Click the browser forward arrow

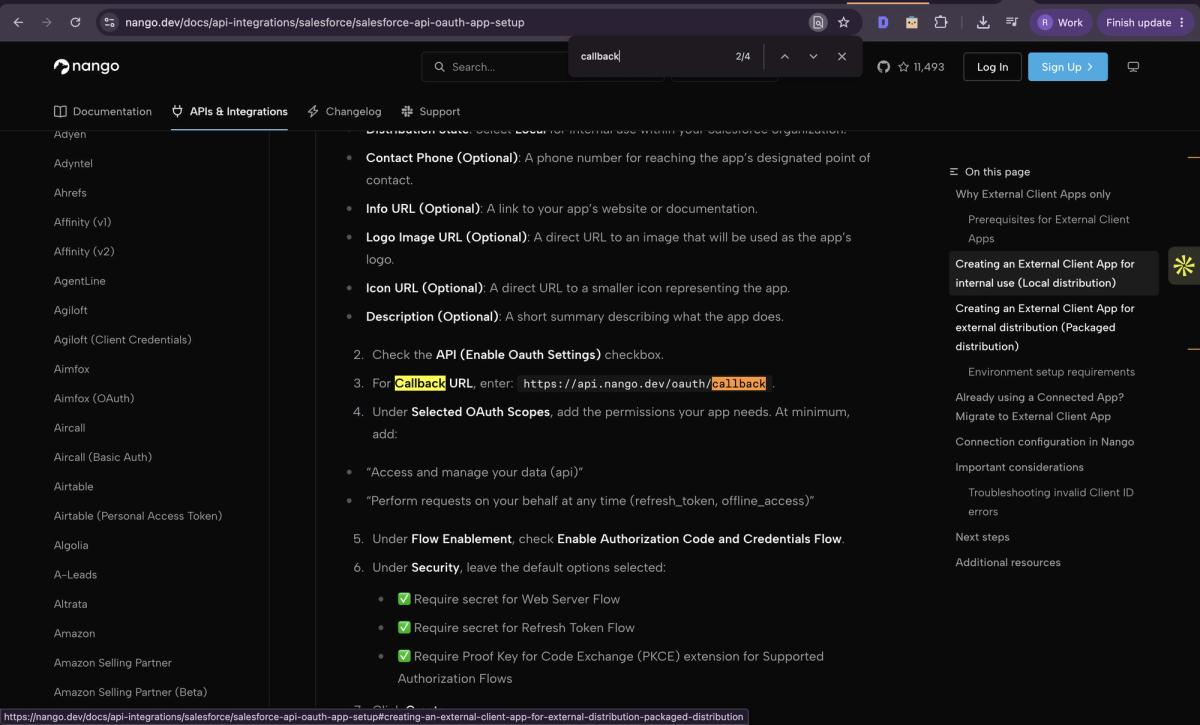[x=46, y=22]
